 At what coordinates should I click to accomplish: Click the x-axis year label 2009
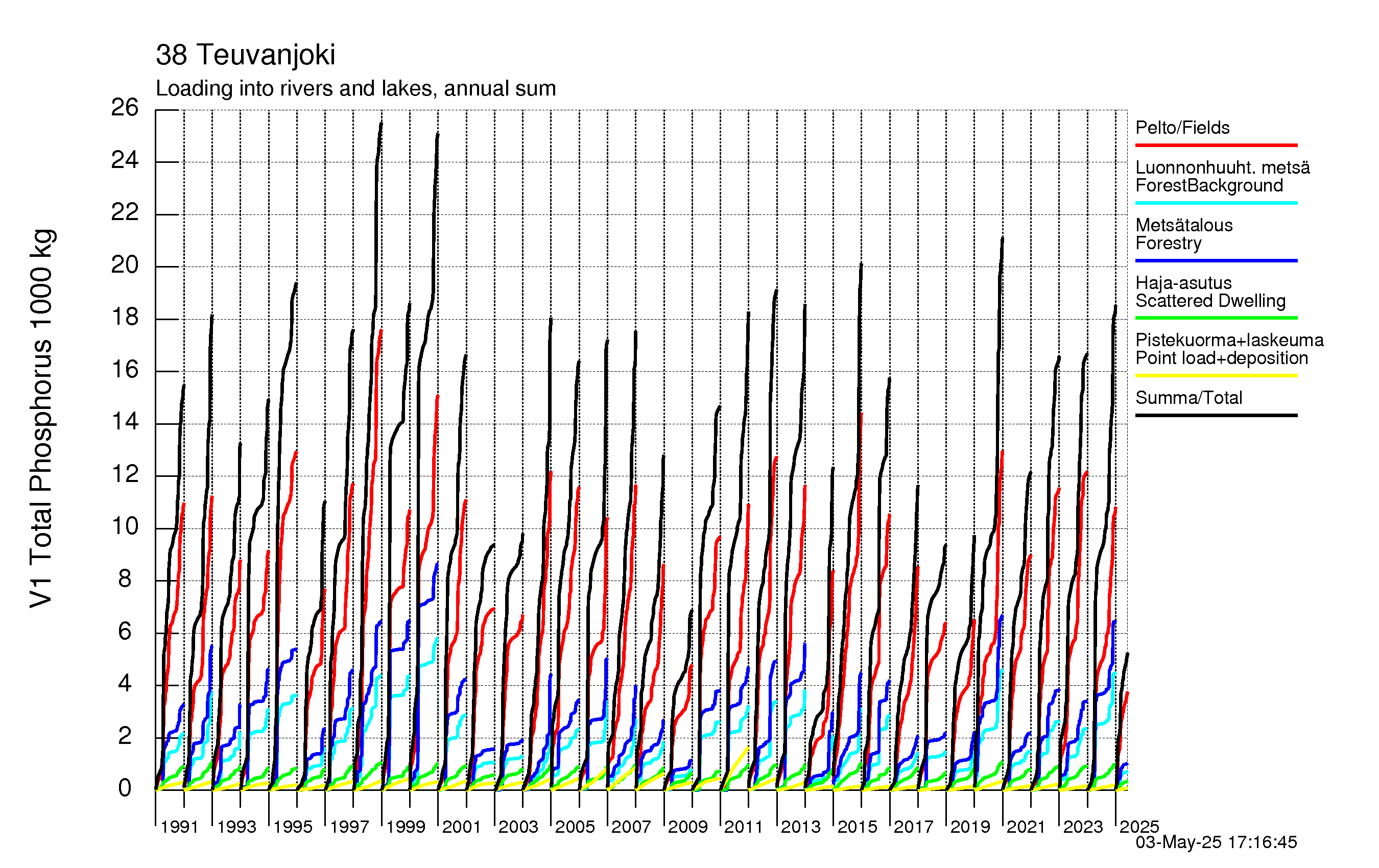(688, 827)
